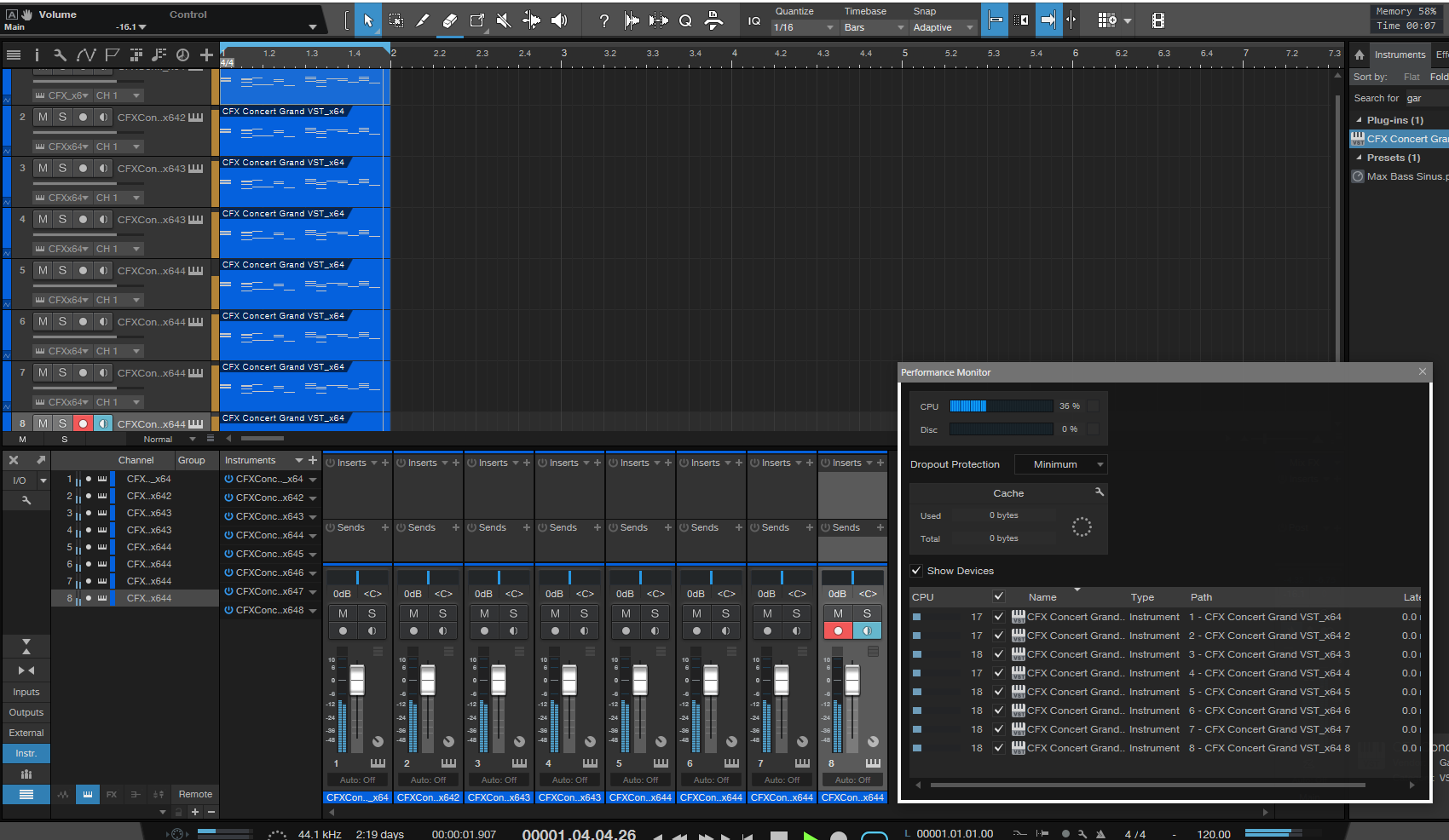
Task: Pick the Paint (pencil) tool
Action: (423, 20)
